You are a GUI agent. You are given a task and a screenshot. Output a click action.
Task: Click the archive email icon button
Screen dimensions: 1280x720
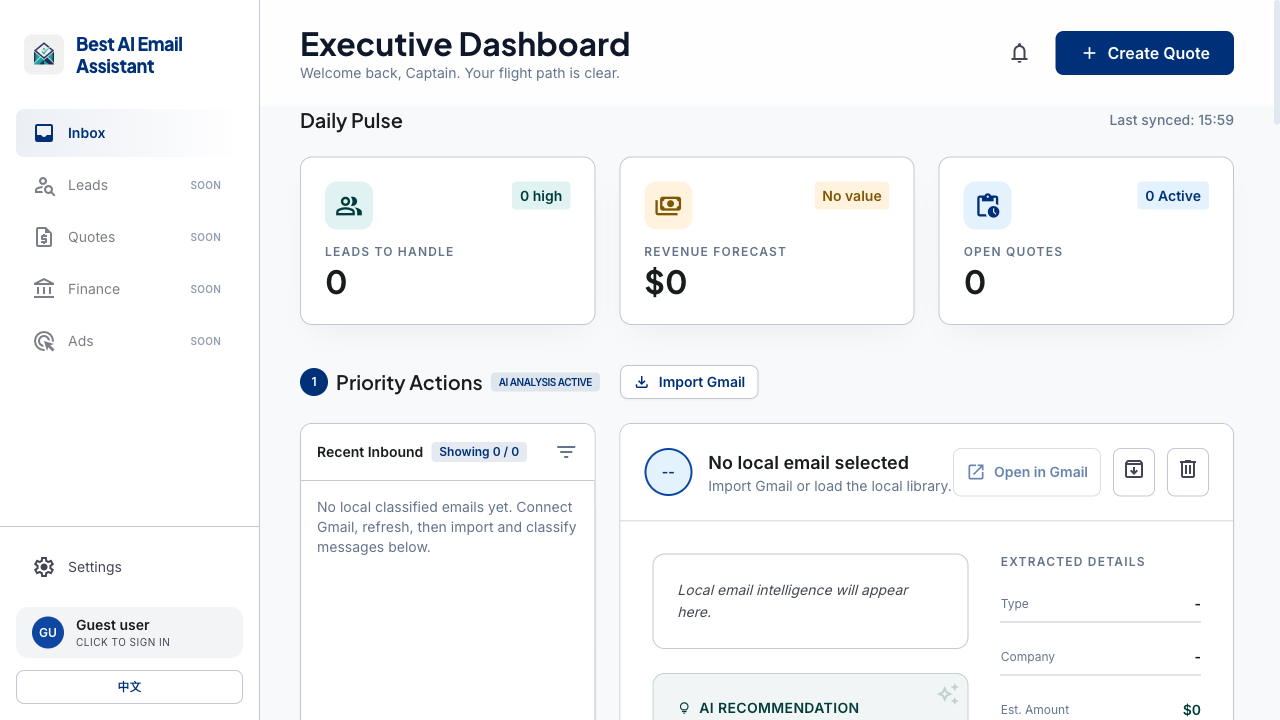[1134, 472]
